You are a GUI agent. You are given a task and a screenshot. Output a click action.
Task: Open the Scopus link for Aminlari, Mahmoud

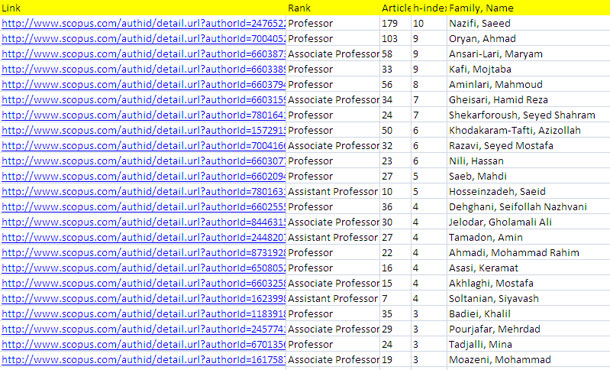tap(143, 84)
